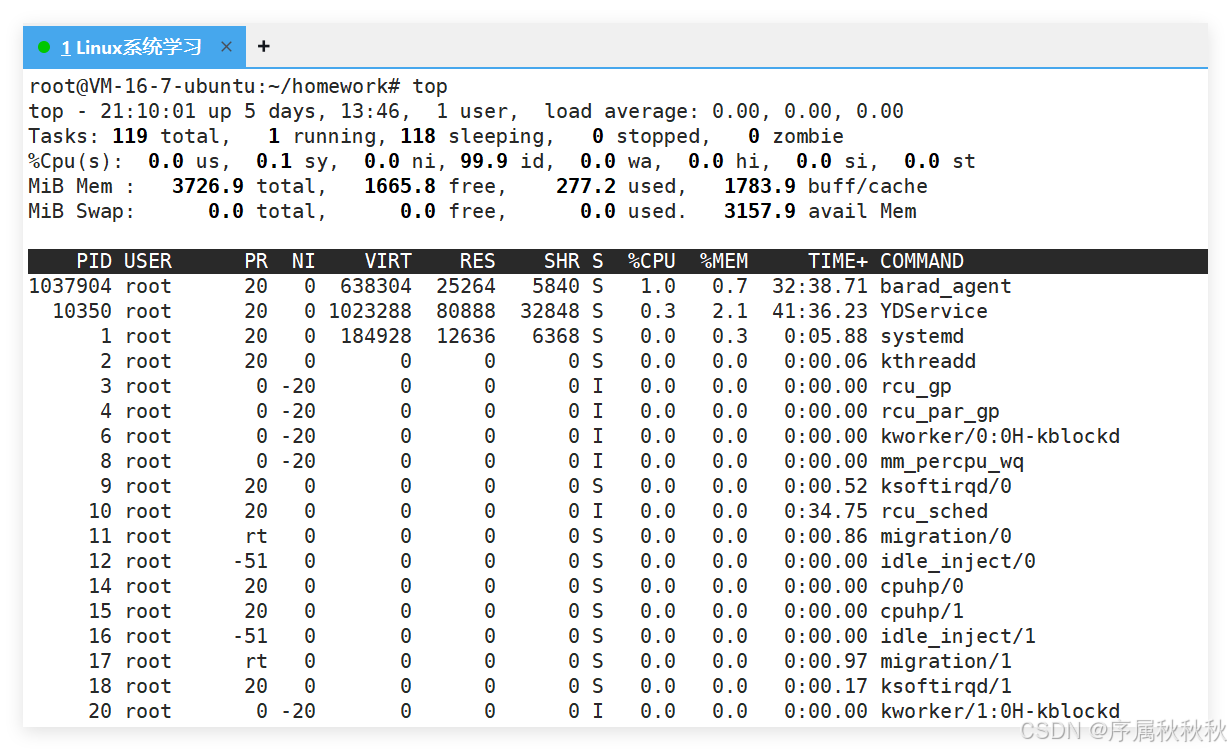
Task: Select the rcu_par_gp process name
Action: [x=940, y=411]
